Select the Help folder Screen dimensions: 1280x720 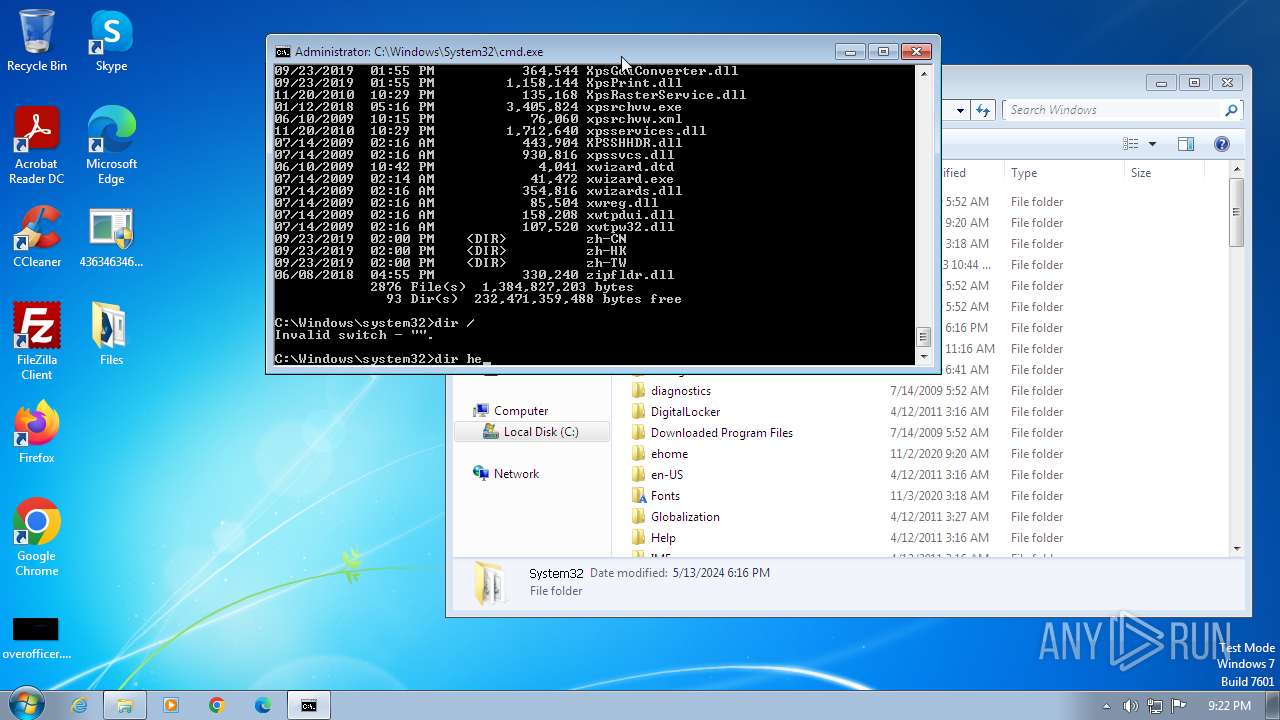[663, 538]
